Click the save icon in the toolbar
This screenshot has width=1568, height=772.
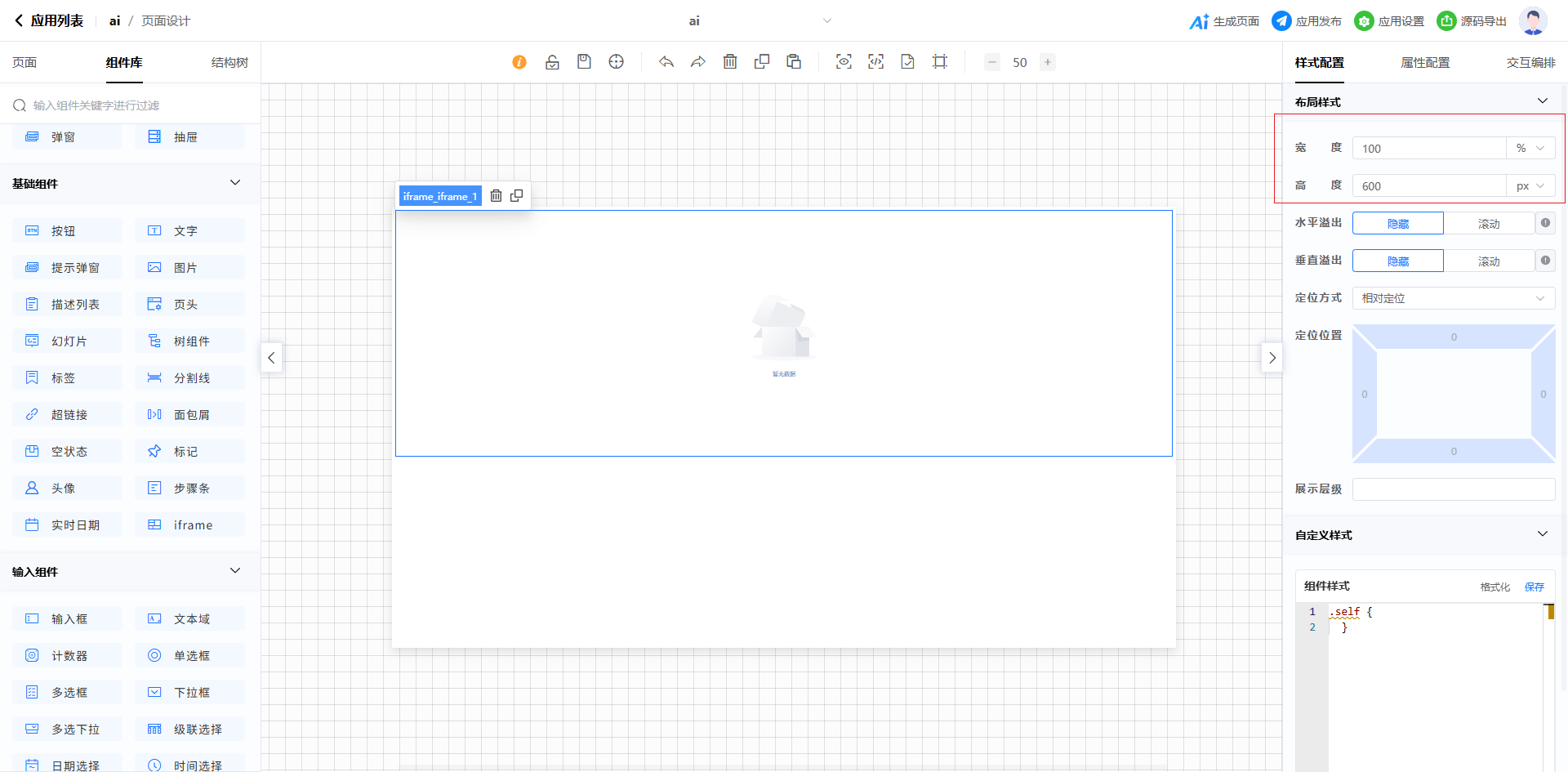(x=584, y=62)
